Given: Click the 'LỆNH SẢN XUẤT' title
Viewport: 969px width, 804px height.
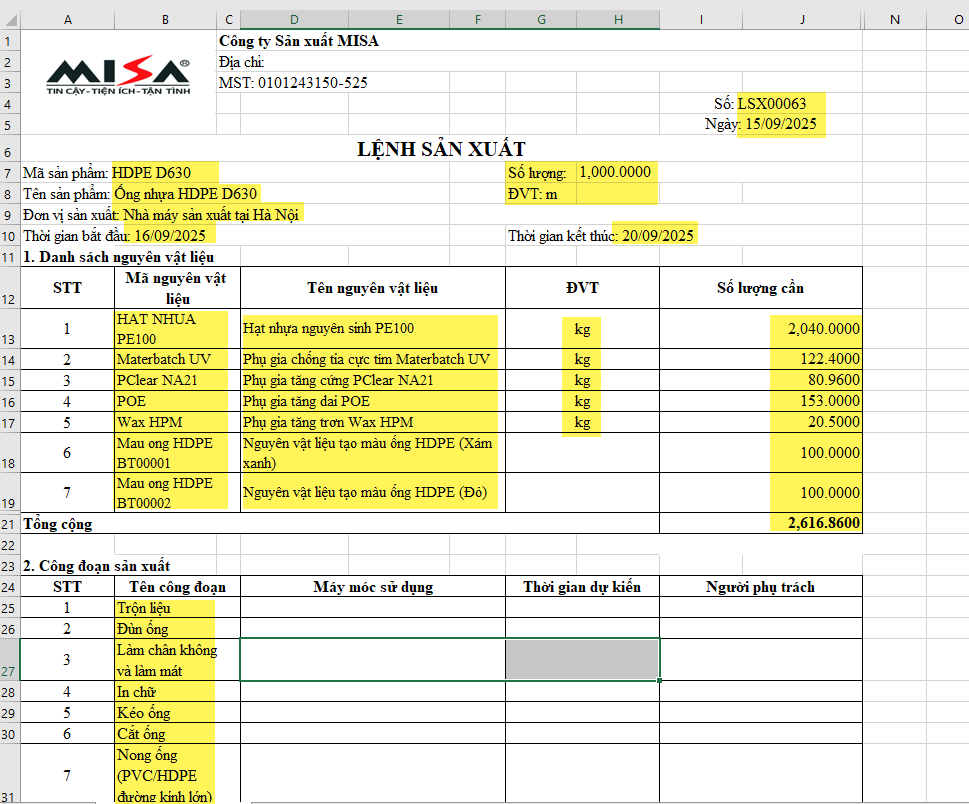Looking at the screenshot, I should pos(441,149).
